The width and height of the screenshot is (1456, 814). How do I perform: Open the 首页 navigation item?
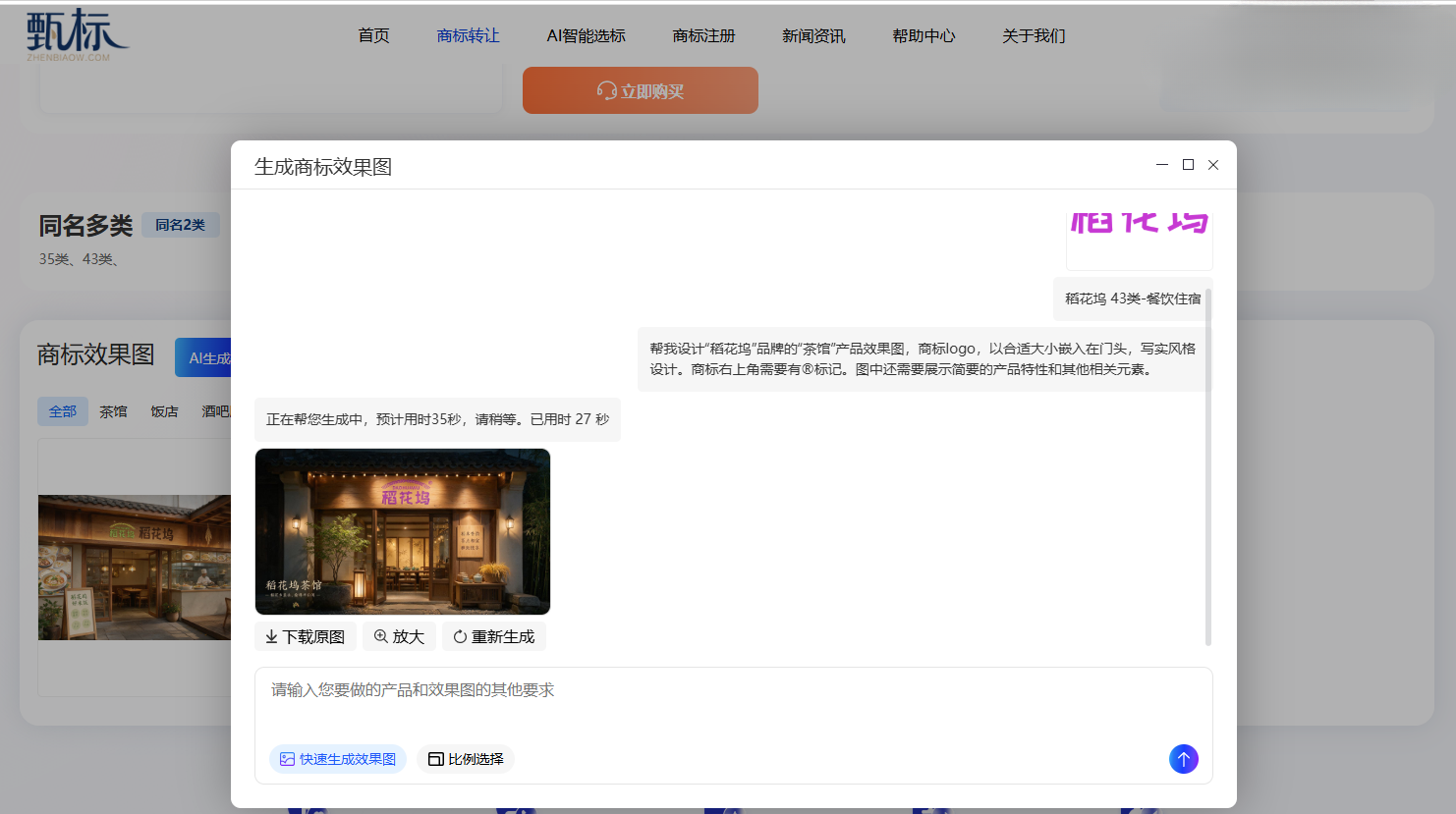(373, 36)
